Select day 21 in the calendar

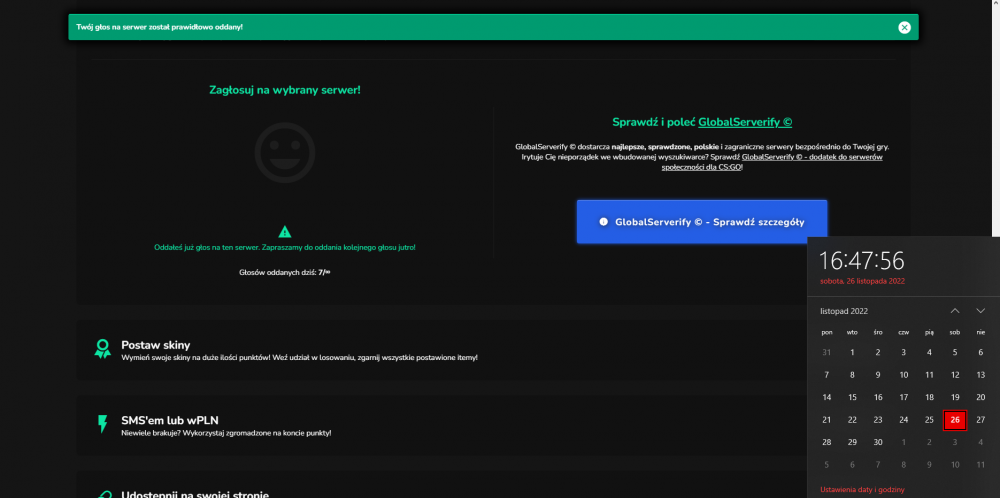tap(827, 420)
